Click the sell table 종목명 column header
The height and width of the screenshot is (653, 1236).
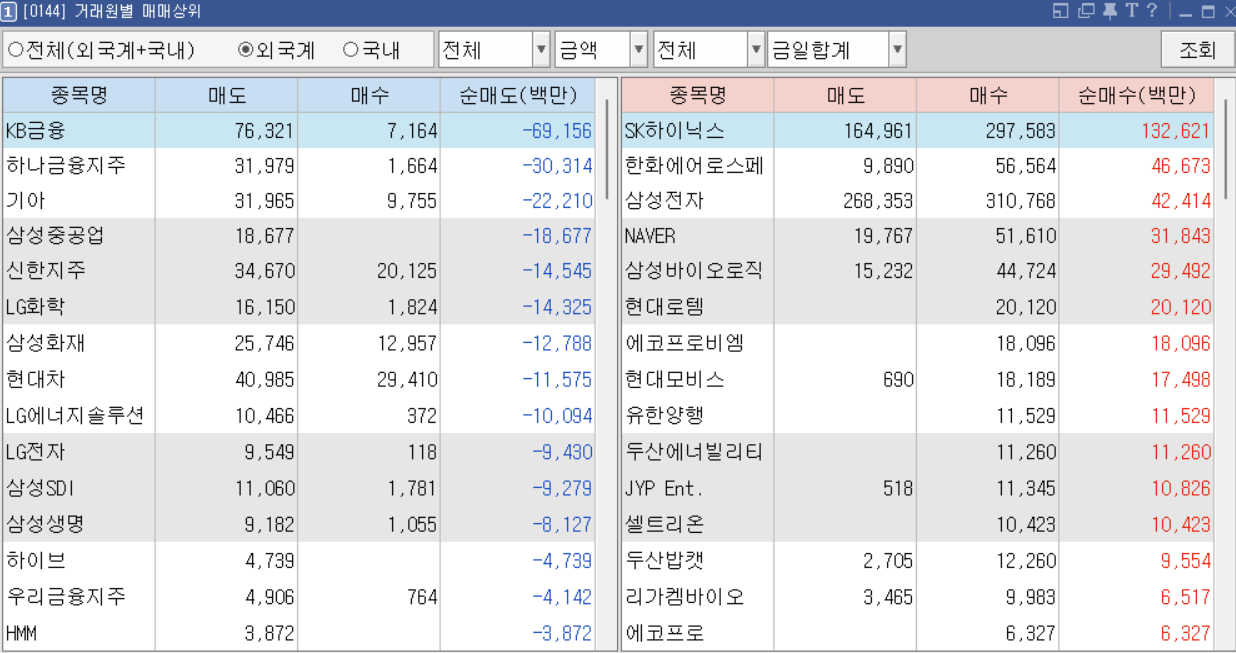click(x=79, y=96)
